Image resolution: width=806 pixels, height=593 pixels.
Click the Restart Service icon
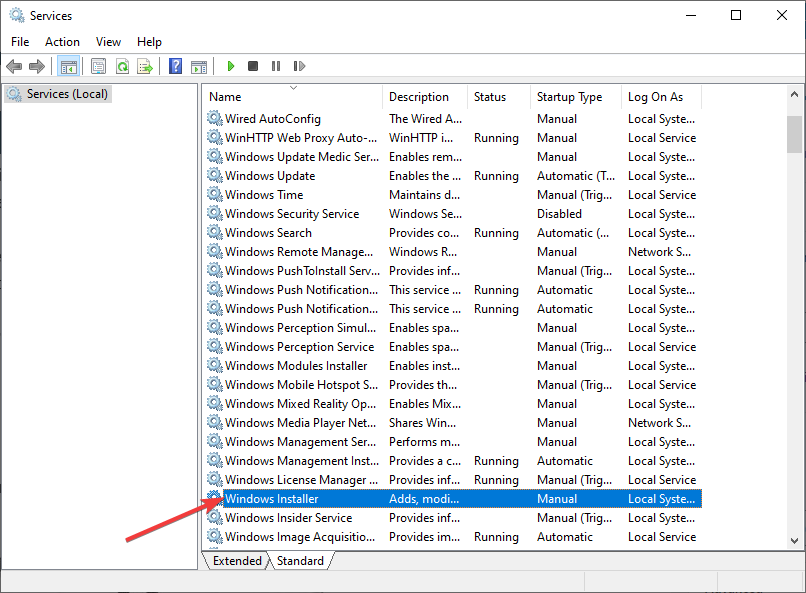299,66
